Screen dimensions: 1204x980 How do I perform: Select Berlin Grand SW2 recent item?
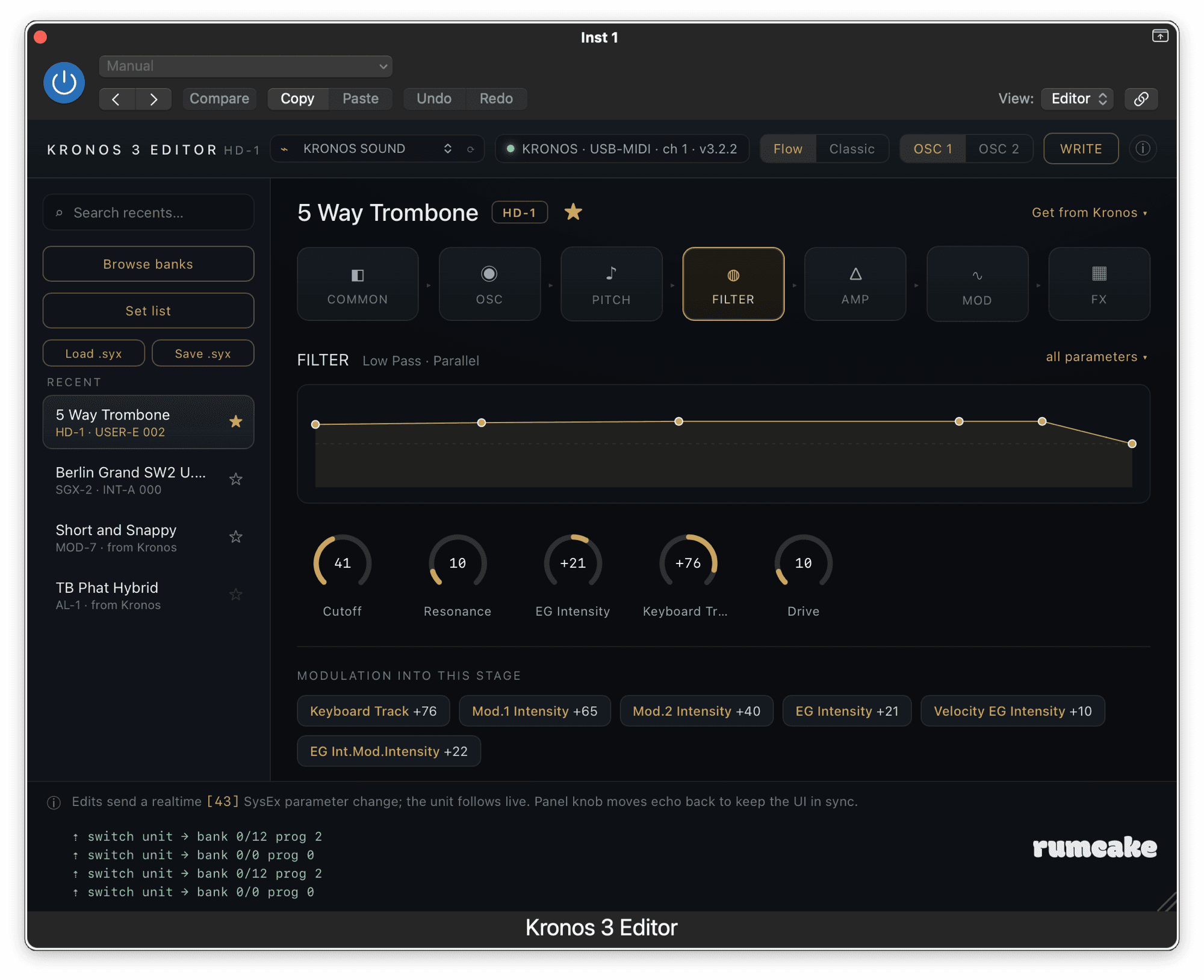[x=148, y=480]
